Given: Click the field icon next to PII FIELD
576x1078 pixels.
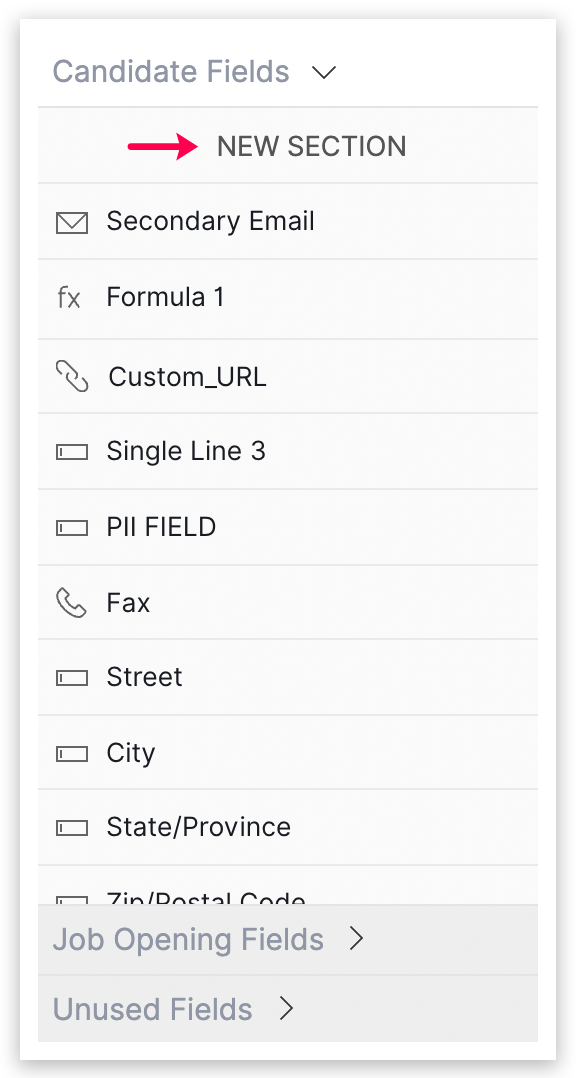Looking at the screenshot, I should 71,527.
